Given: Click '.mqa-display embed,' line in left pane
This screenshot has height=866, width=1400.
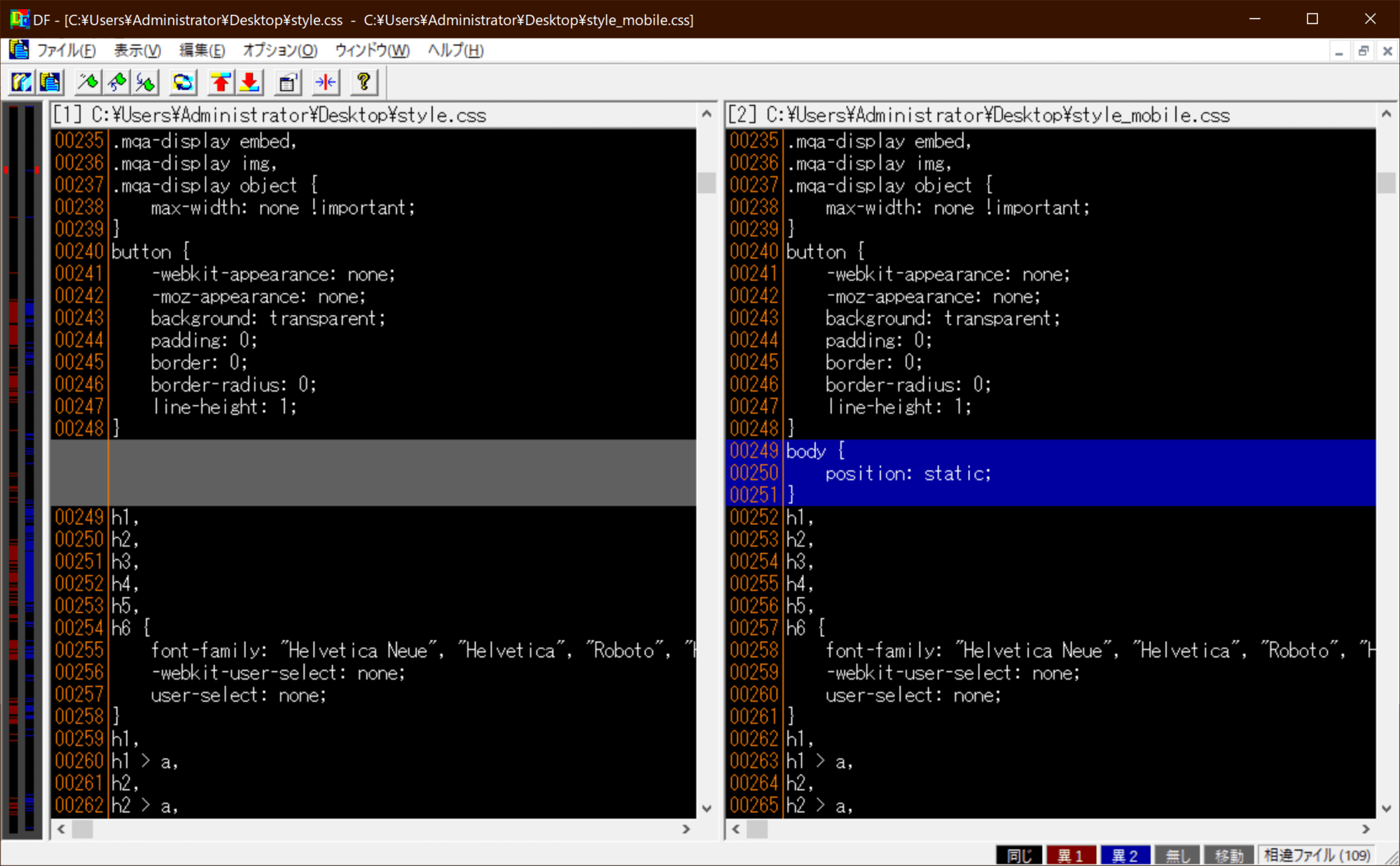Looking at the screenshot, I should pyautogui.click(x=204, y=141).
